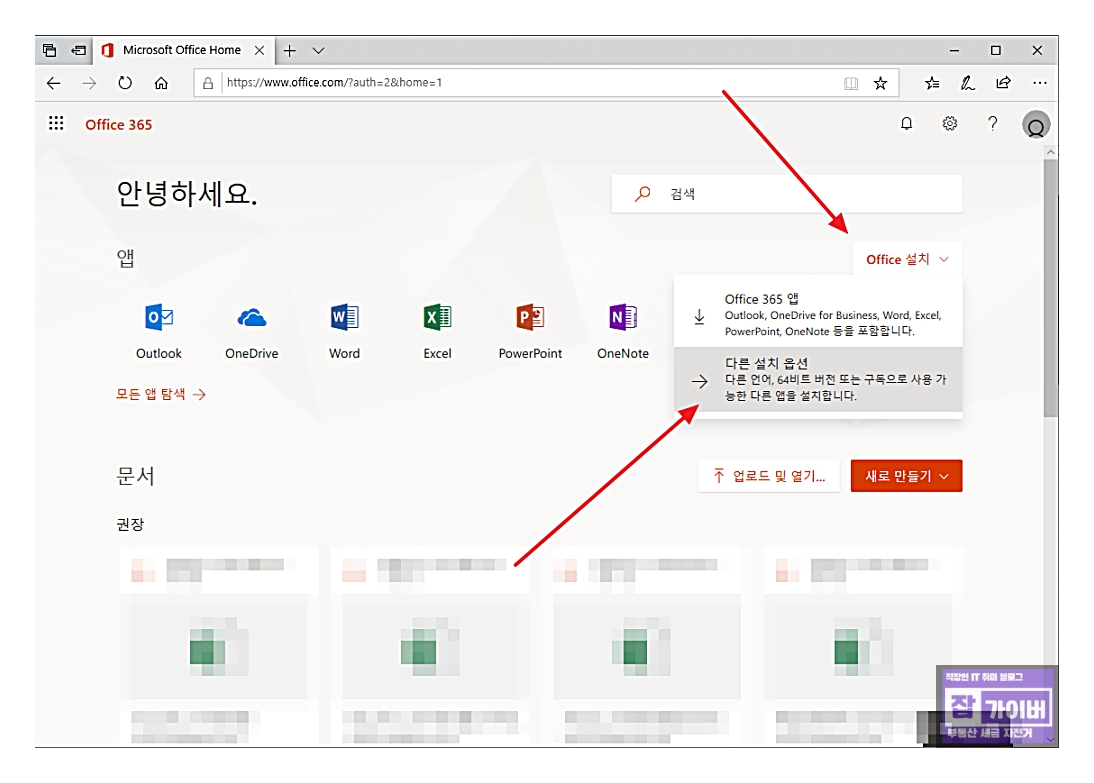Show tab previews chevron in tab bar
The height and width of the screenshot is (783, 1094).
pyautogui.click(x=318, y=50)
